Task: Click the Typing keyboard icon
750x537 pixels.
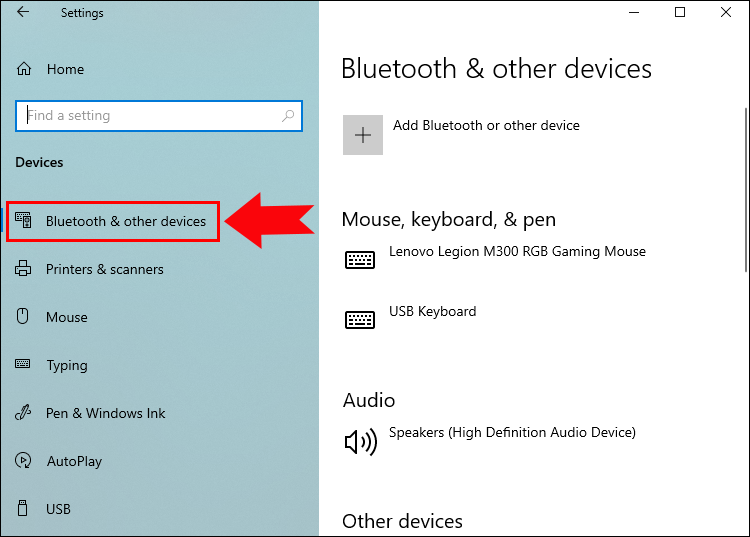Action: click(x=24, y=365)
